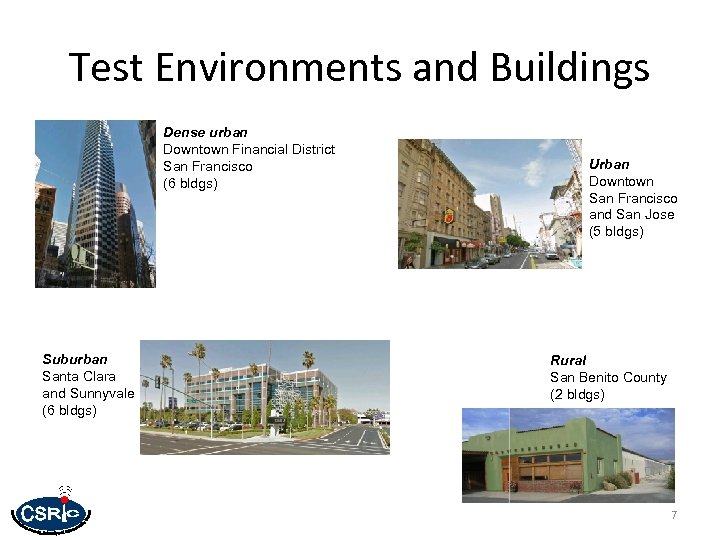
Task: Click "Downtown Financial District" text
Action: click(x=249, y=150)
